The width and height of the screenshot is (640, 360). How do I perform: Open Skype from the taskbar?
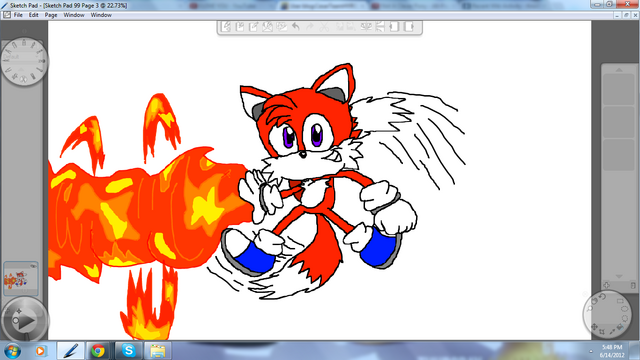129,351
